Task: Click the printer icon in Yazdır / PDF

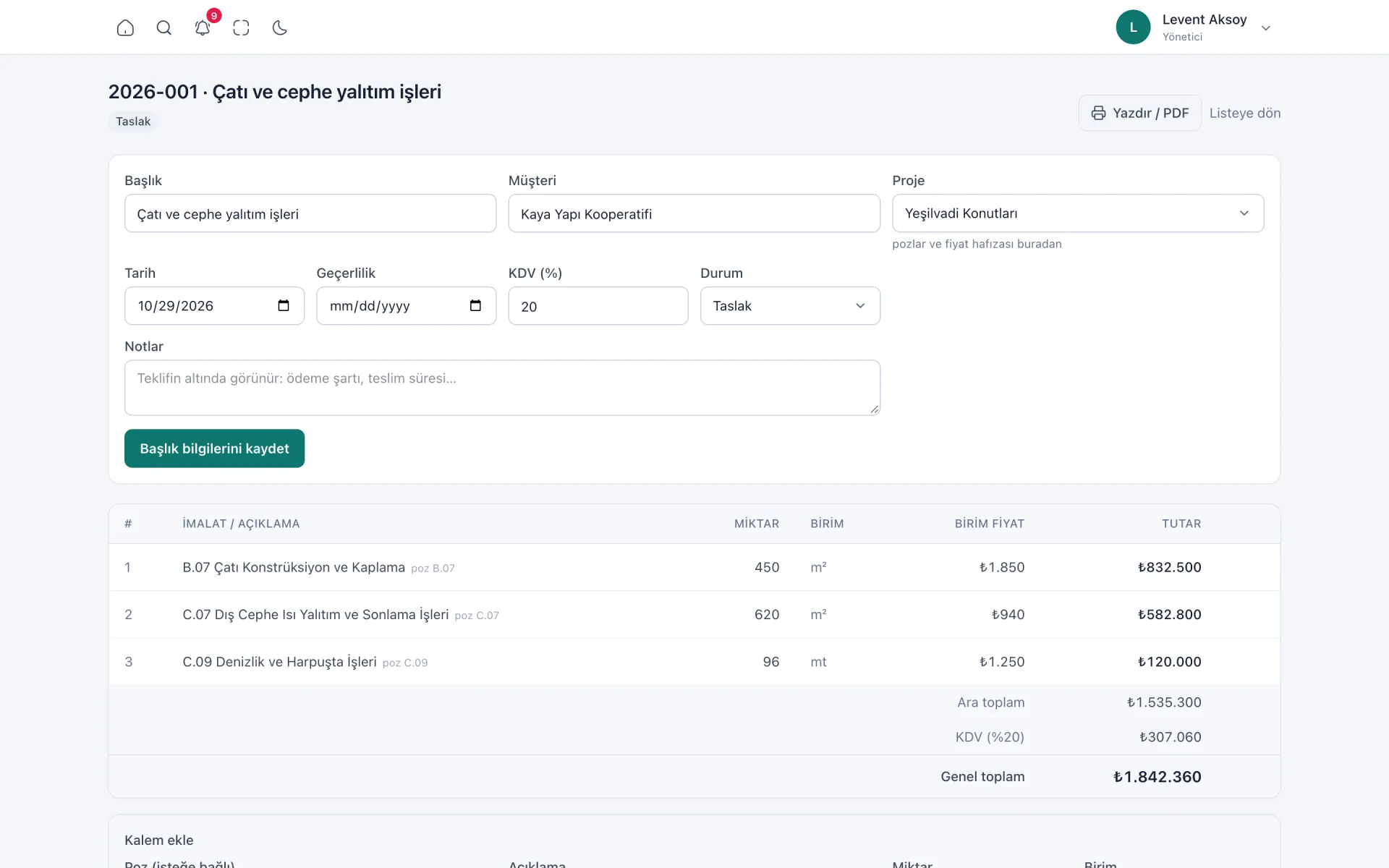Action: pos(1098,113)
